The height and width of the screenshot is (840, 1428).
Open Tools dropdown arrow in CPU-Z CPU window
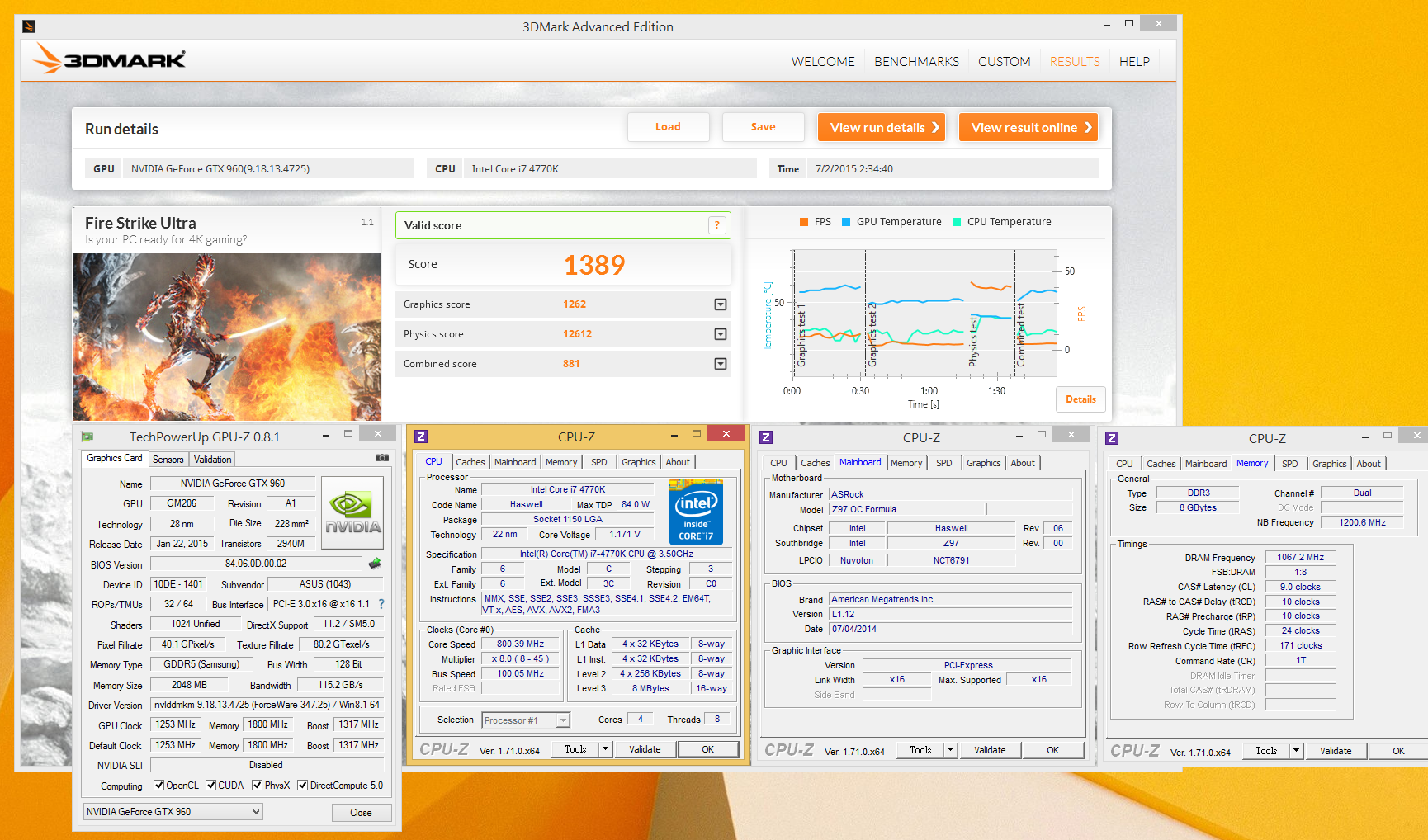coord(605,749)
